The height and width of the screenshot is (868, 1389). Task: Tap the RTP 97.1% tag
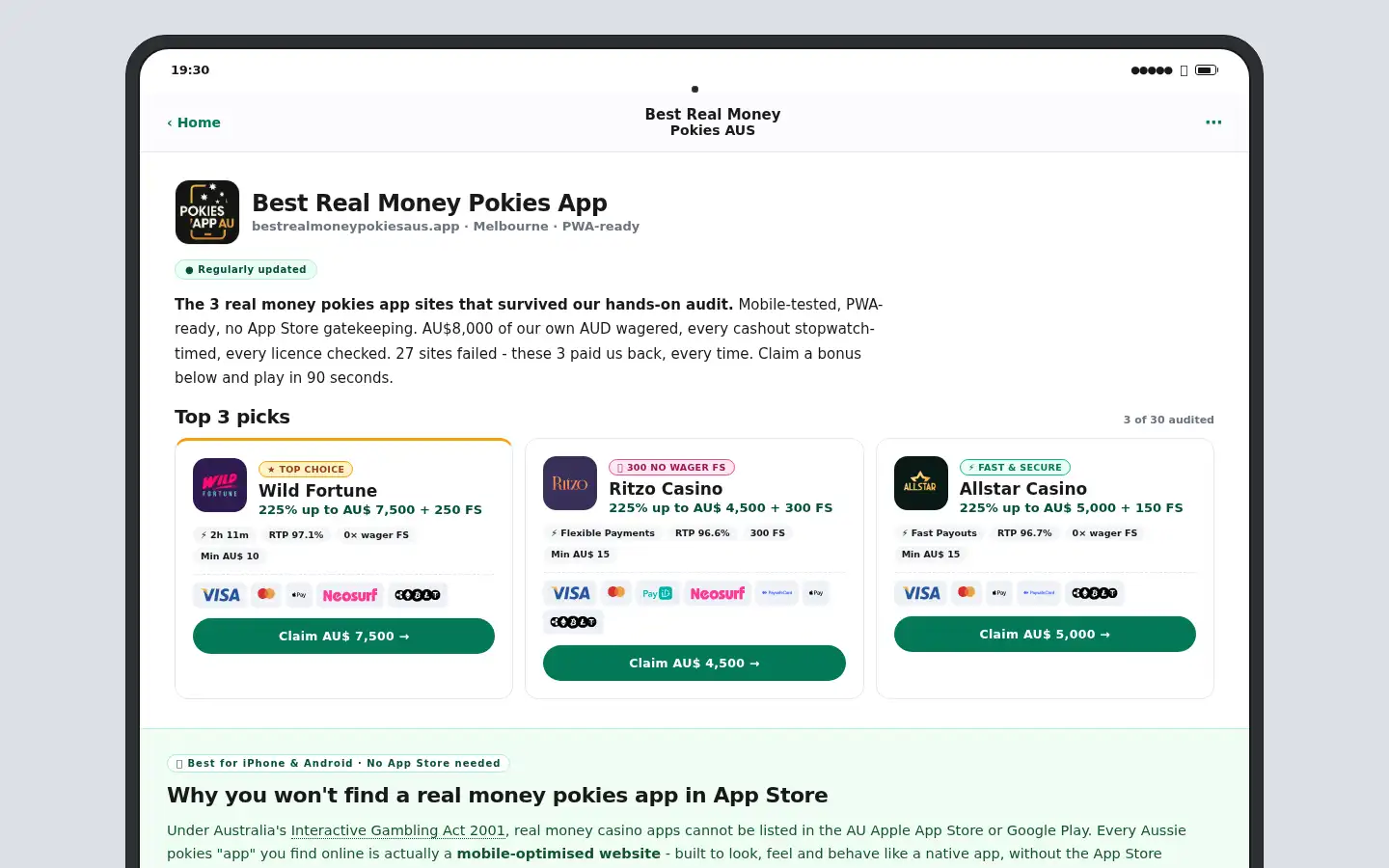296,535
